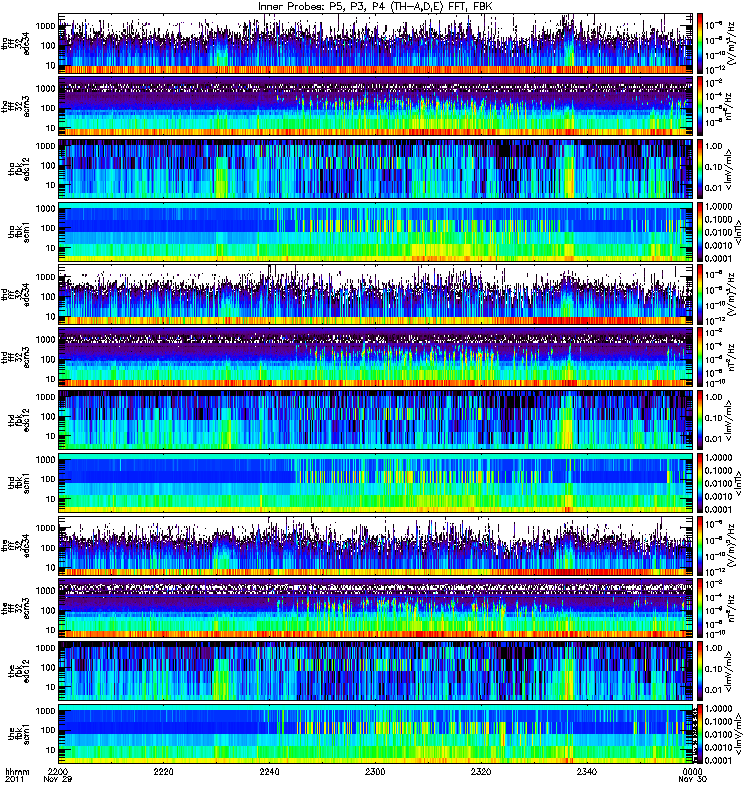The image size is (750, 800).
Task: Click the nT²/Hz unit label of tha scm3
Action: [728, 106]
